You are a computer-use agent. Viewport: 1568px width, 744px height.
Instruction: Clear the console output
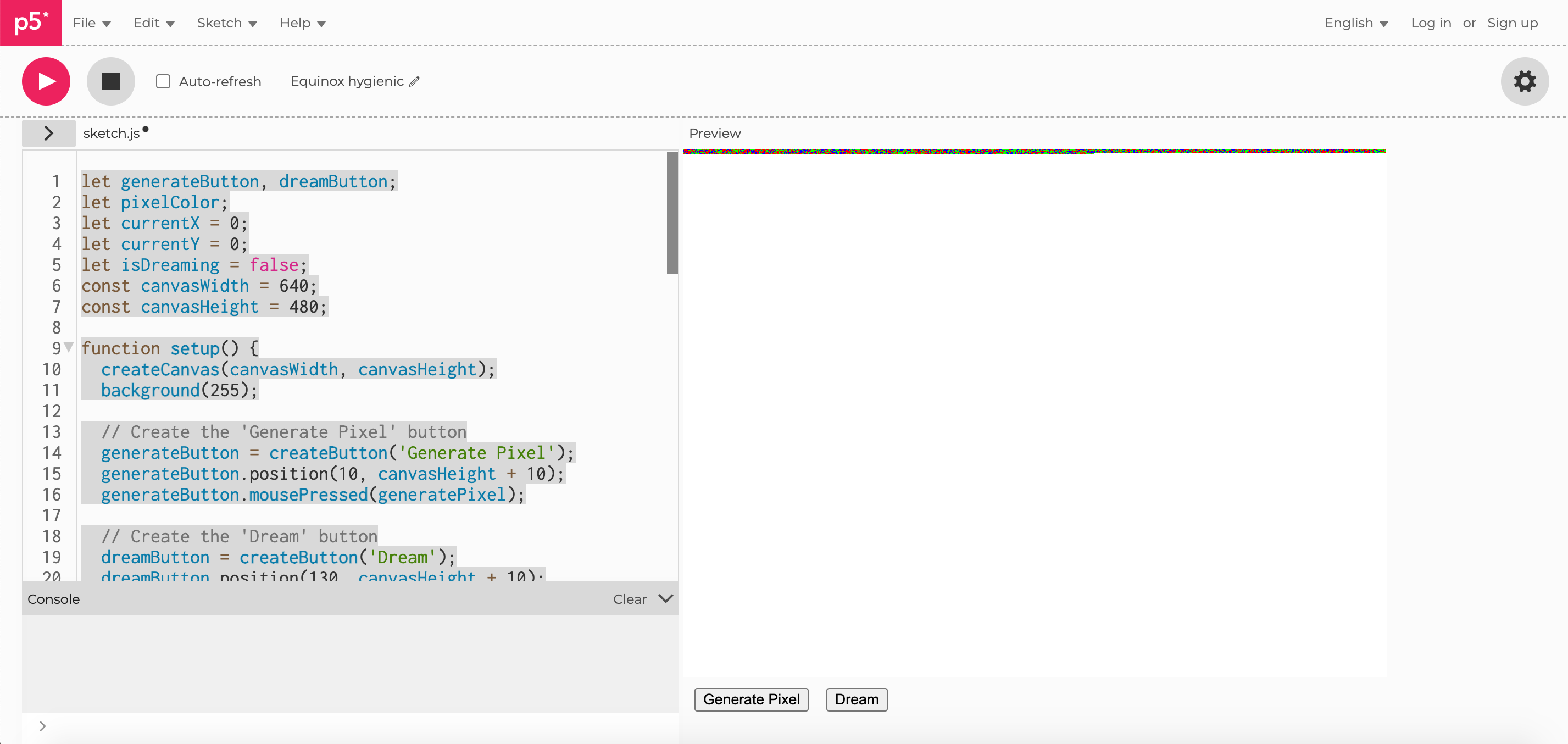[630, 599]
